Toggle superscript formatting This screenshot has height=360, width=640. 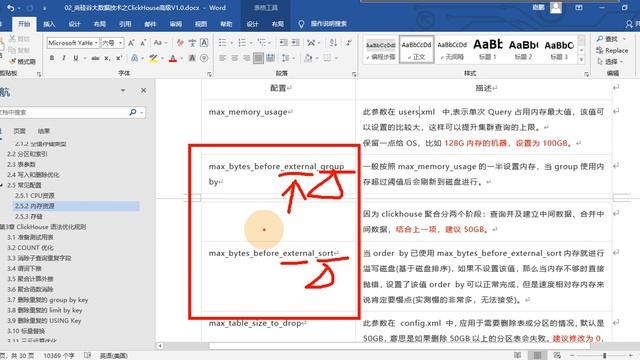click(x=119, y=58)
